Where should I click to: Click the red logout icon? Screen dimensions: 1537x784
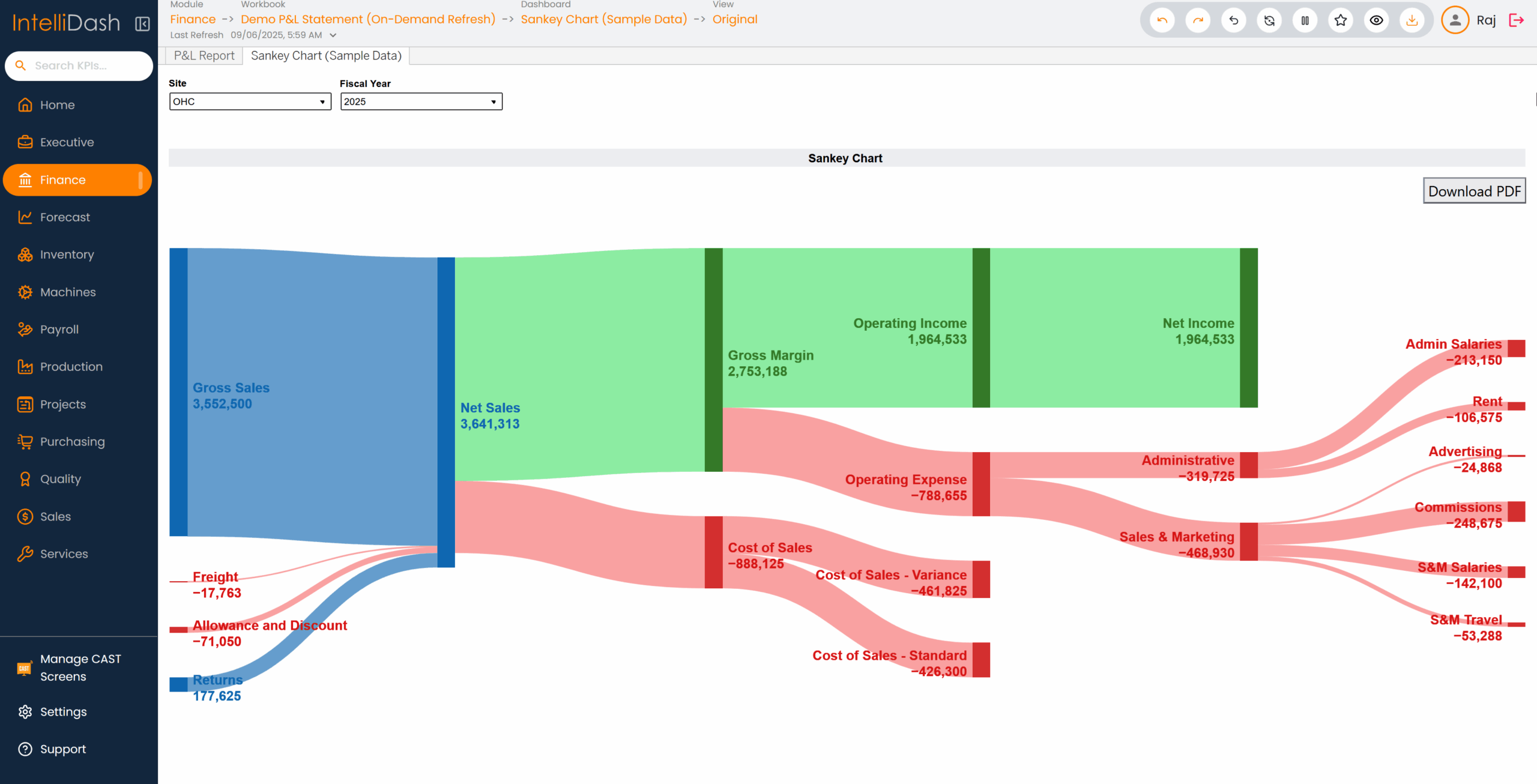pos(1517,20)
